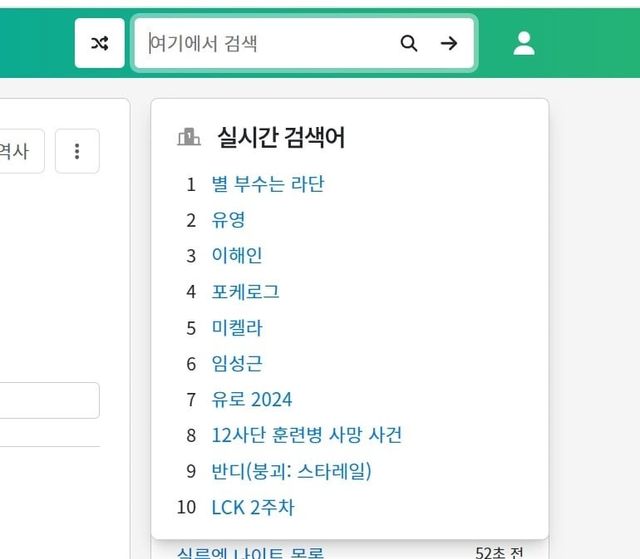Click the empty text box at left

(x=50, y=400)
